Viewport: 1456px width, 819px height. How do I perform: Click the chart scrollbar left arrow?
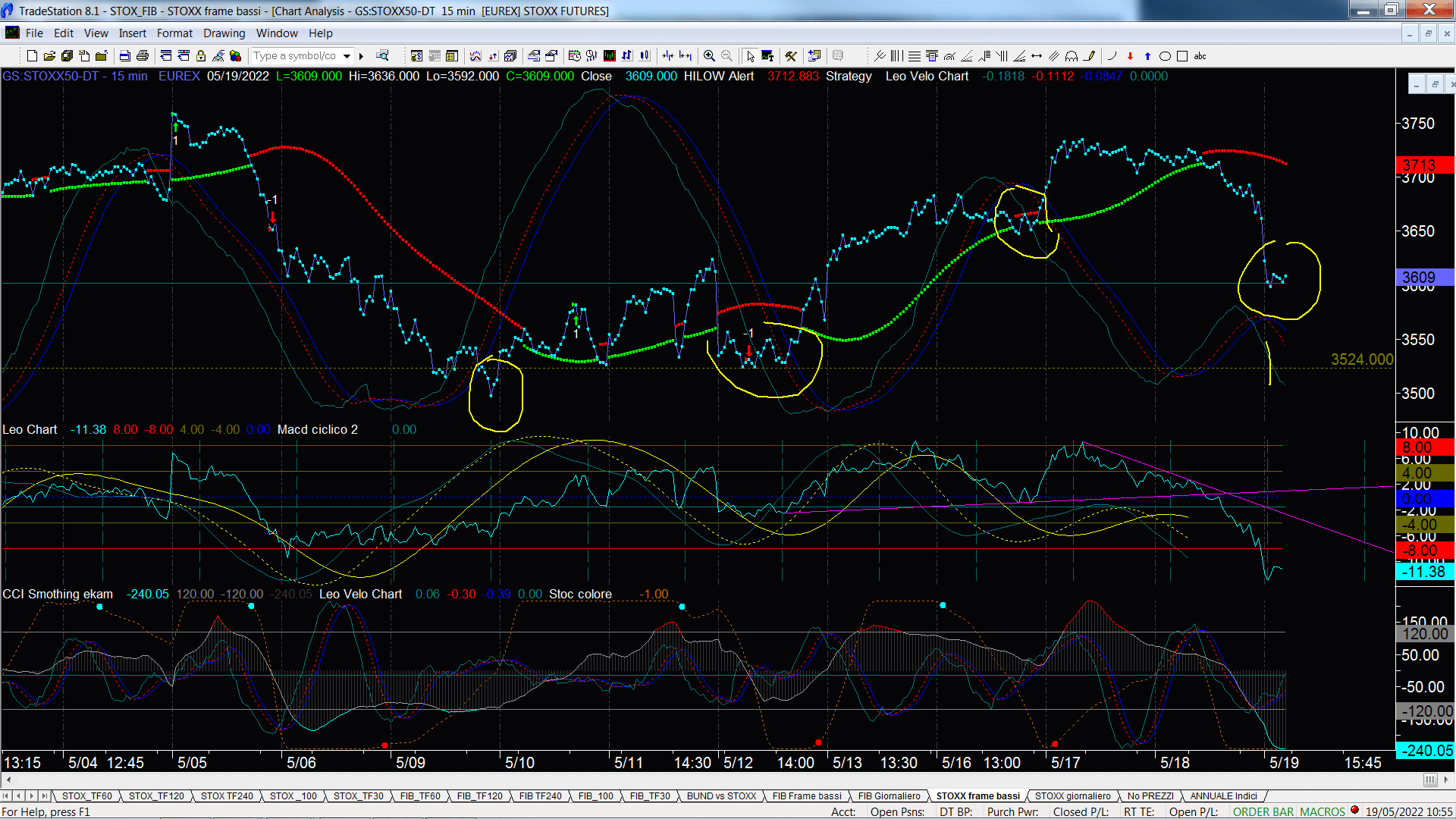(8, 780)
